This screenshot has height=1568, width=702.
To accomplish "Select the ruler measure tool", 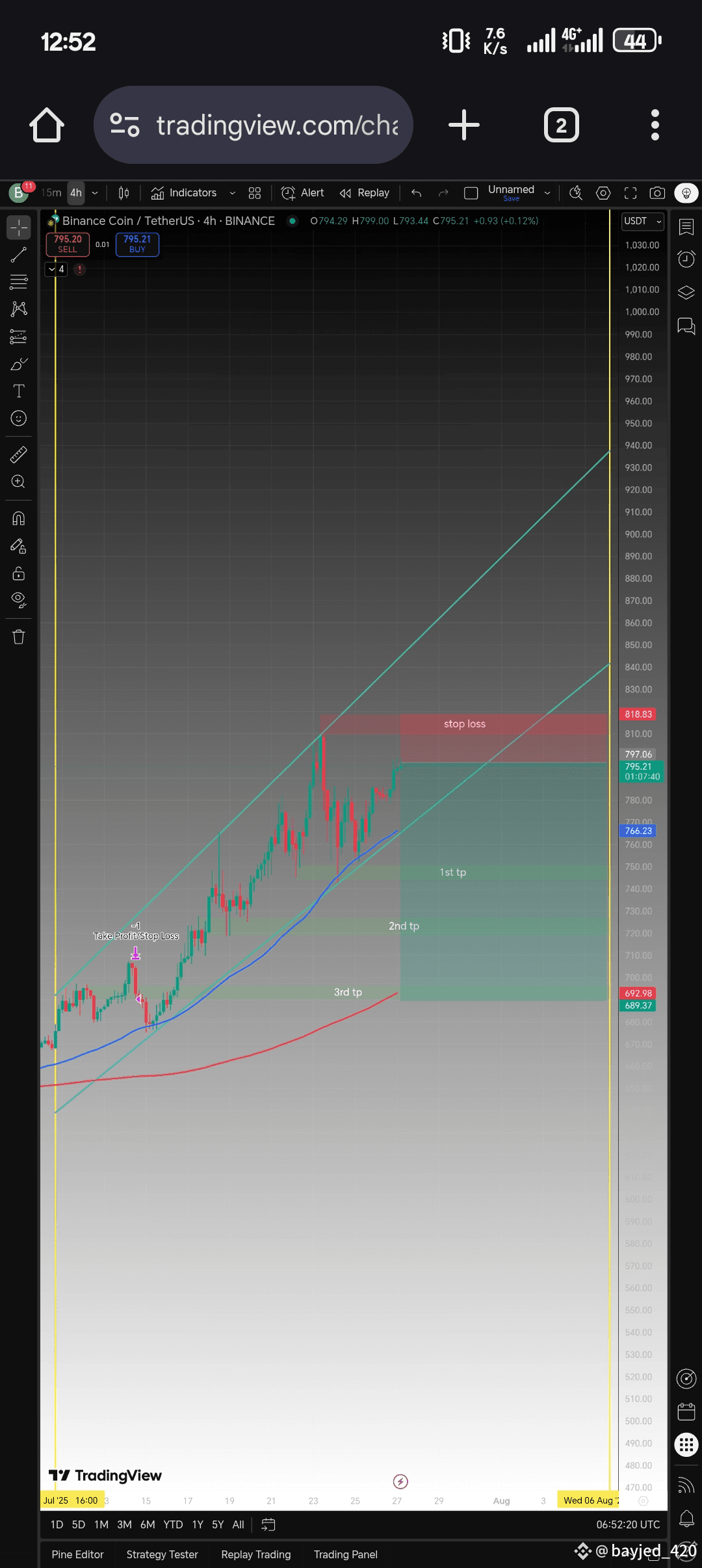I will coord(19,454).
